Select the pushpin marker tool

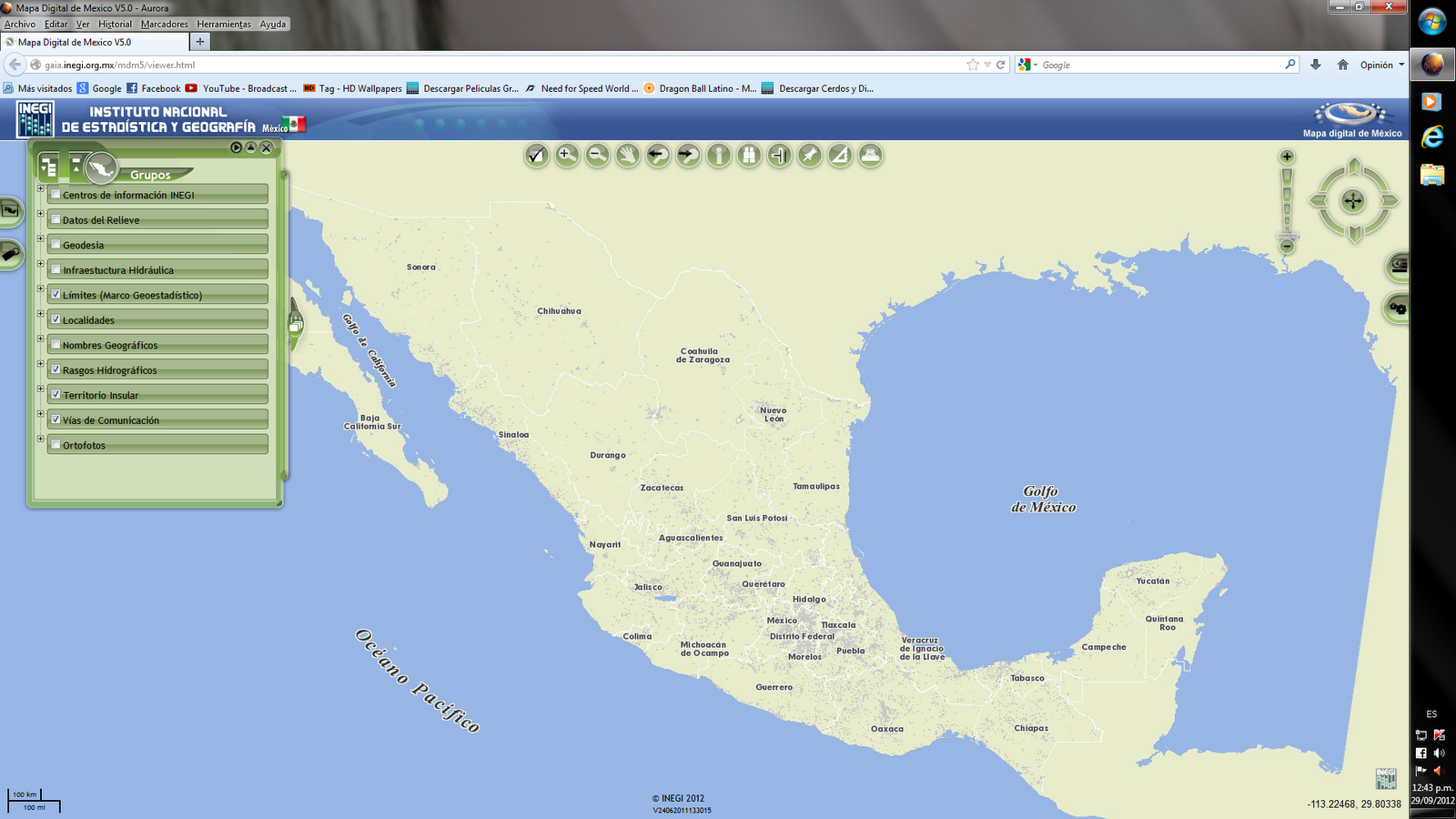(x=810, y=156)
